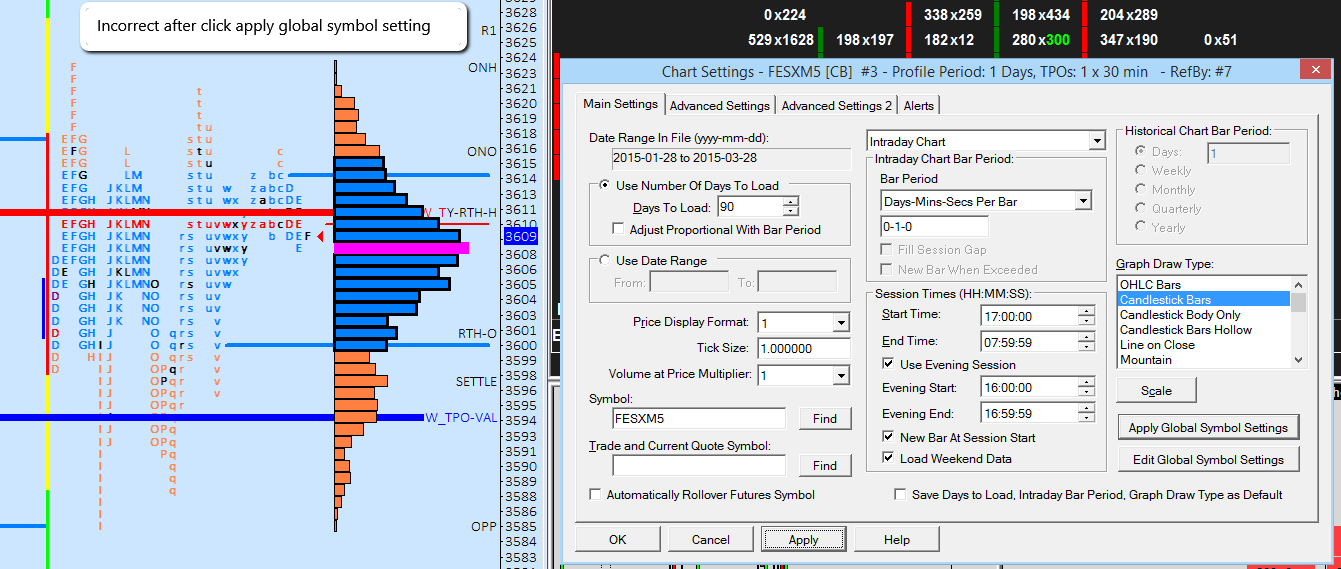
Task: Click Apply Global Symbol Settings button
Action: pyautogui.click(x=1208, y=427)
